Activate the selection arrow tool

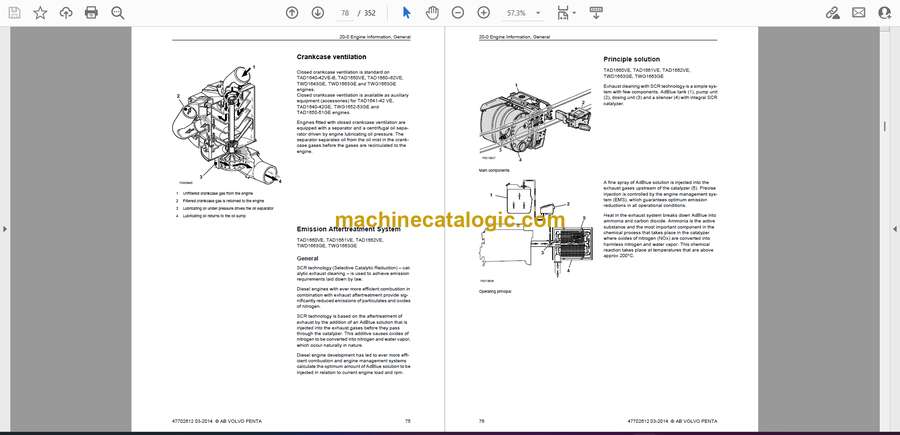406,13
